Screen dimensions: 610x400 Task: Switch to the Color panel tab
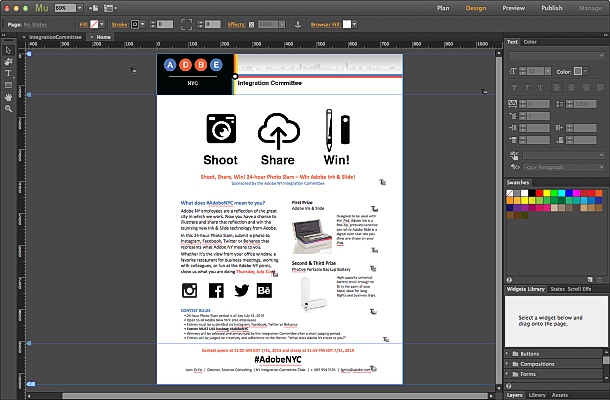pos(530,42)
